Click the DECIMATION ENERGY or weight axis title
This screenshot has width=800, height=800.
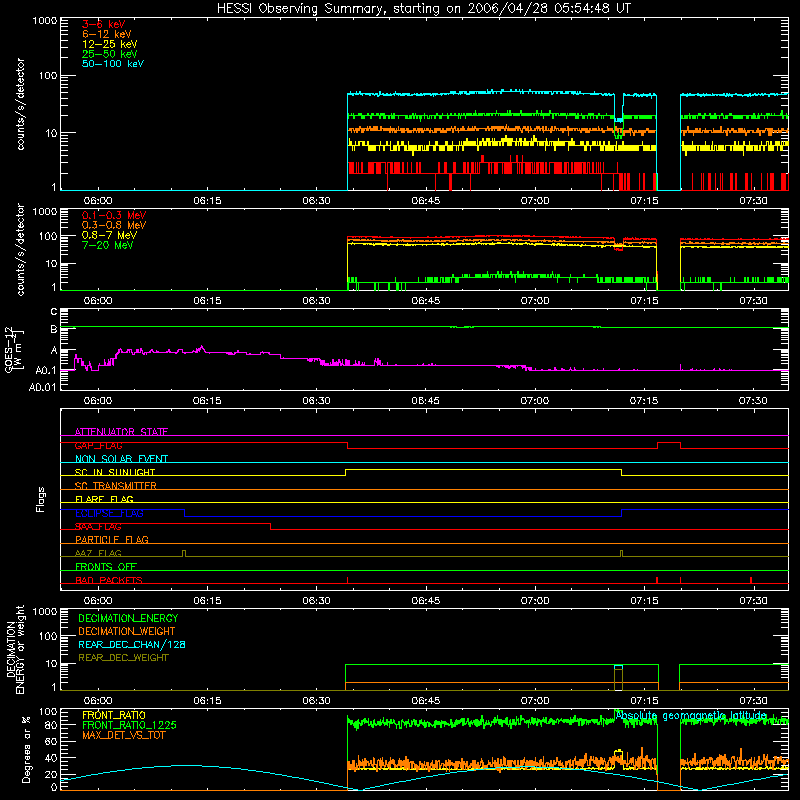(15, 649)
